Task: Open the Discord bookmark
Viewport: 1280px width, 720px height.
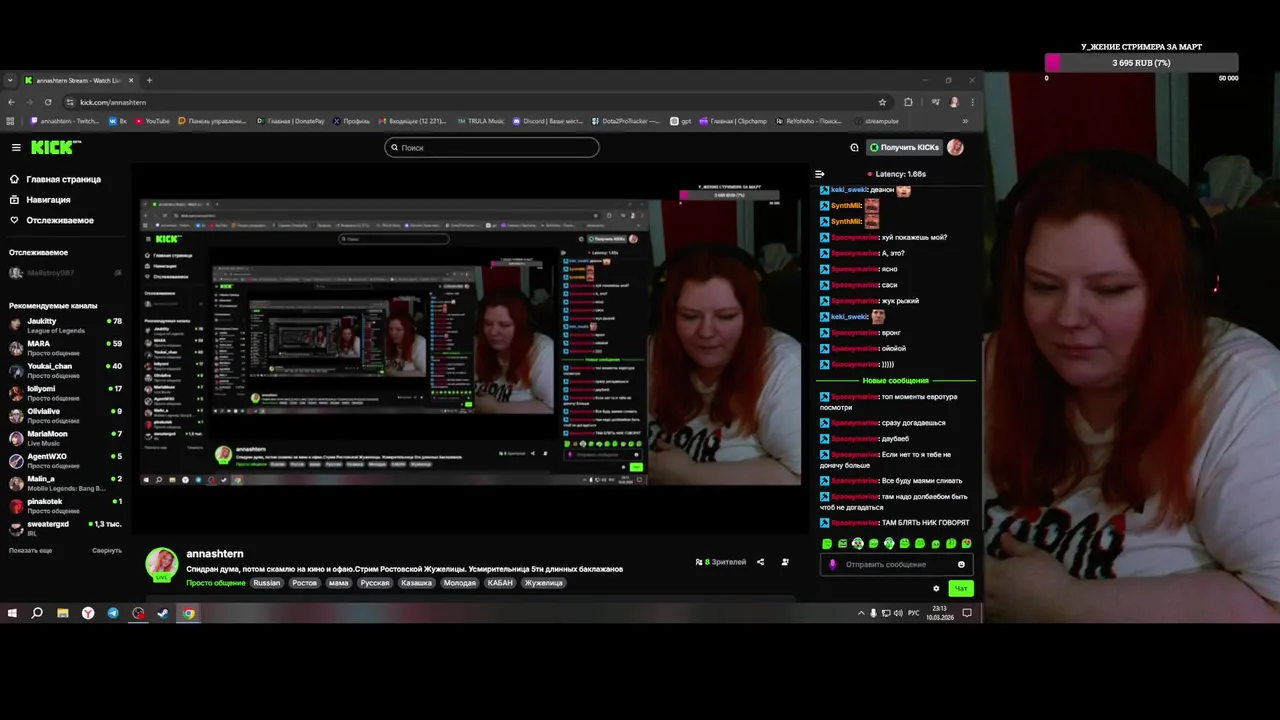Action: tap(546, 121)
